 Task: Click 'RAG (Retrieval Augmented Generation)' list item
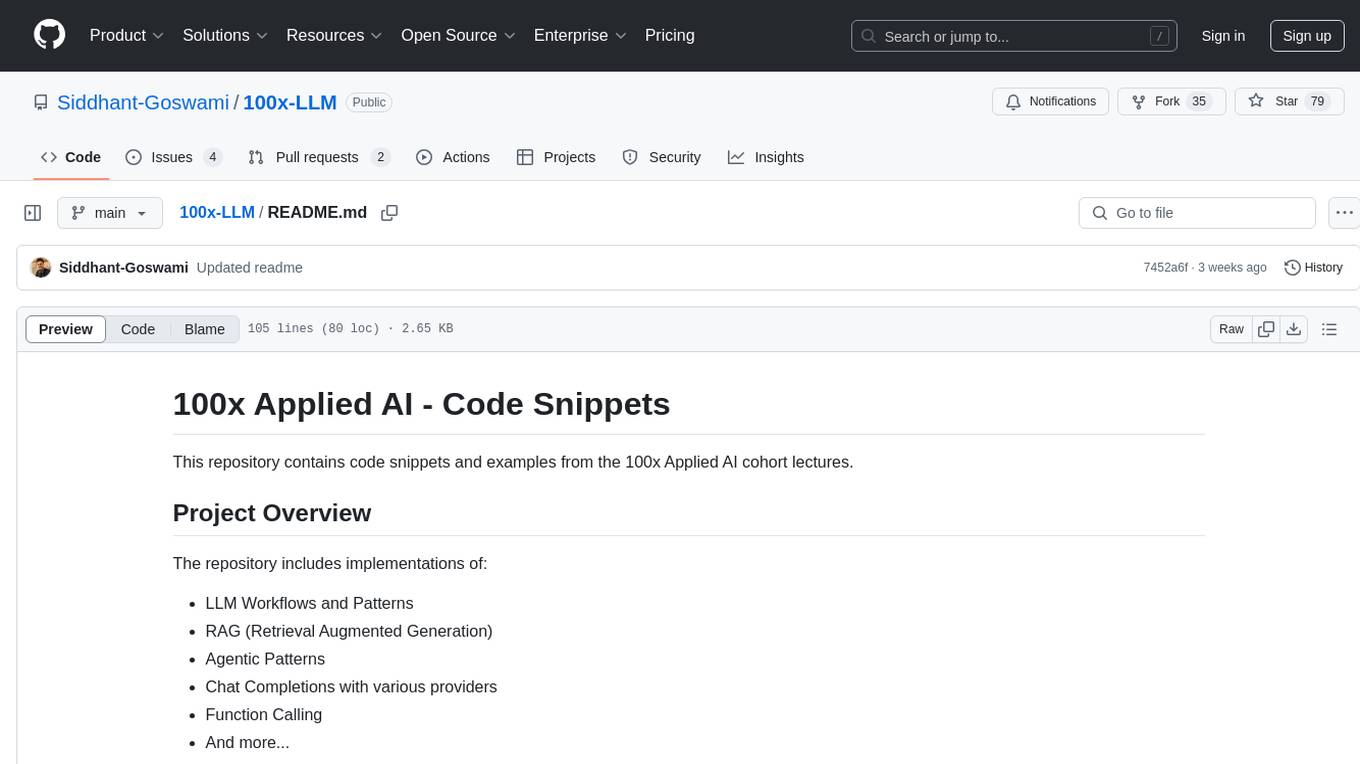point(349,631)
